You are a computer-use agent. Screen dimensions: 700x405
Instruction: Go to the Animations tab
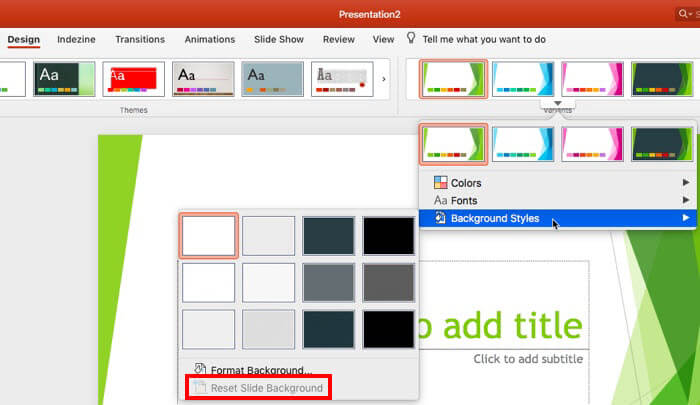210,39
